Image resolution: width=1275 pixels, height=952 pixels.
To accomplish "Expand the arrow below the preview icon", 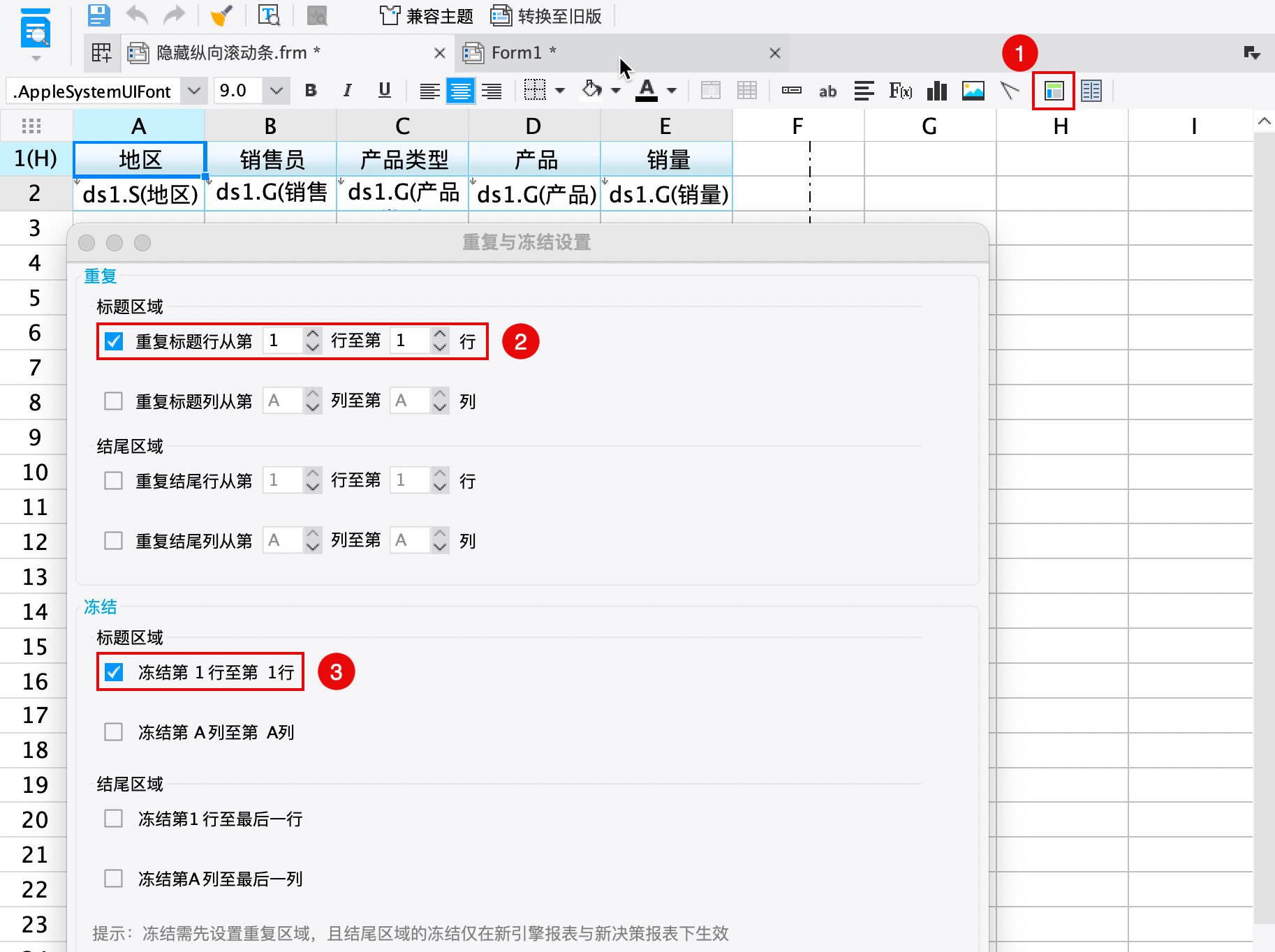I will pos(36,59).
